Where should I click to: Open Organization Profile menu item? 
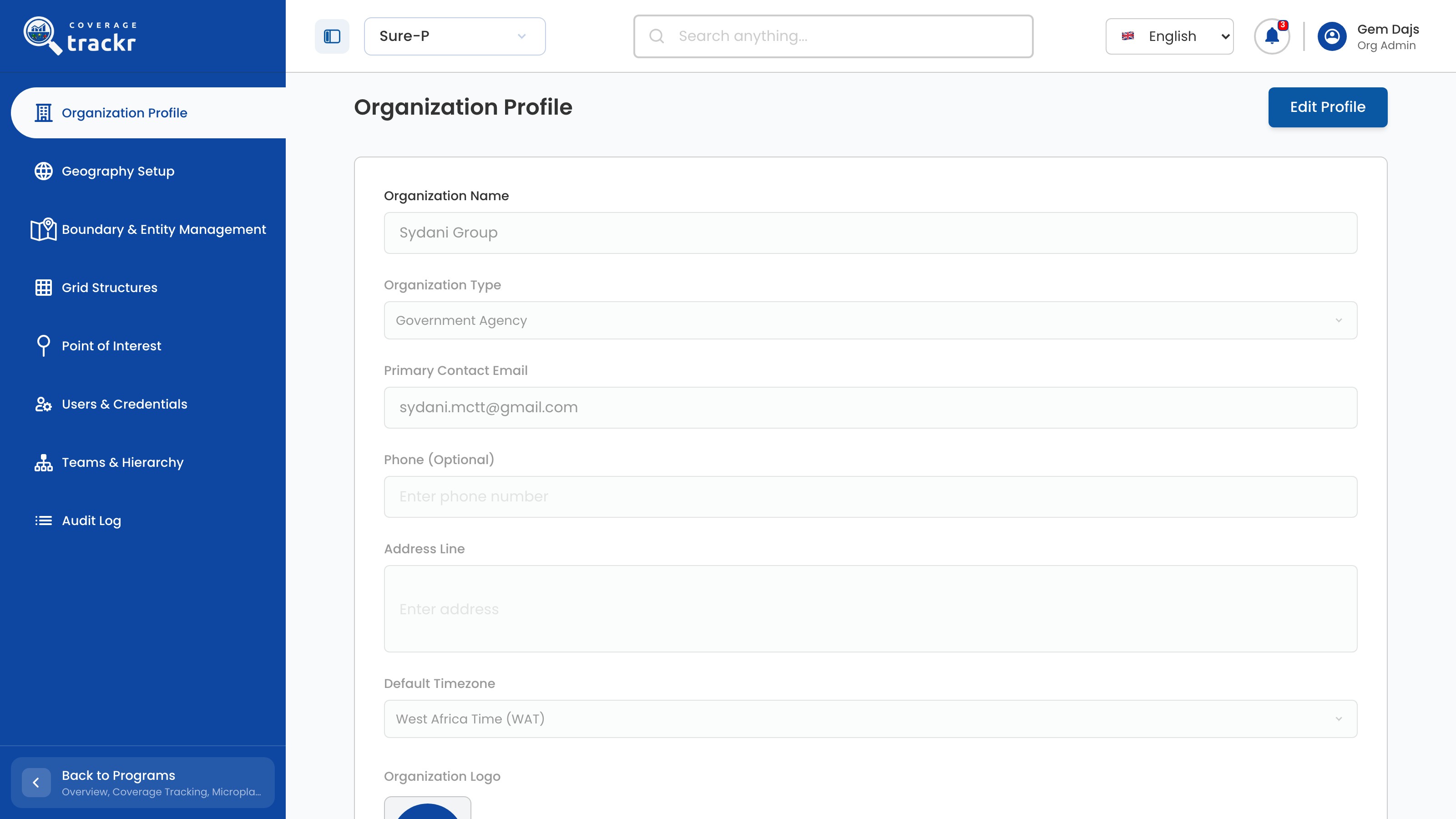[x=149, y=112]
